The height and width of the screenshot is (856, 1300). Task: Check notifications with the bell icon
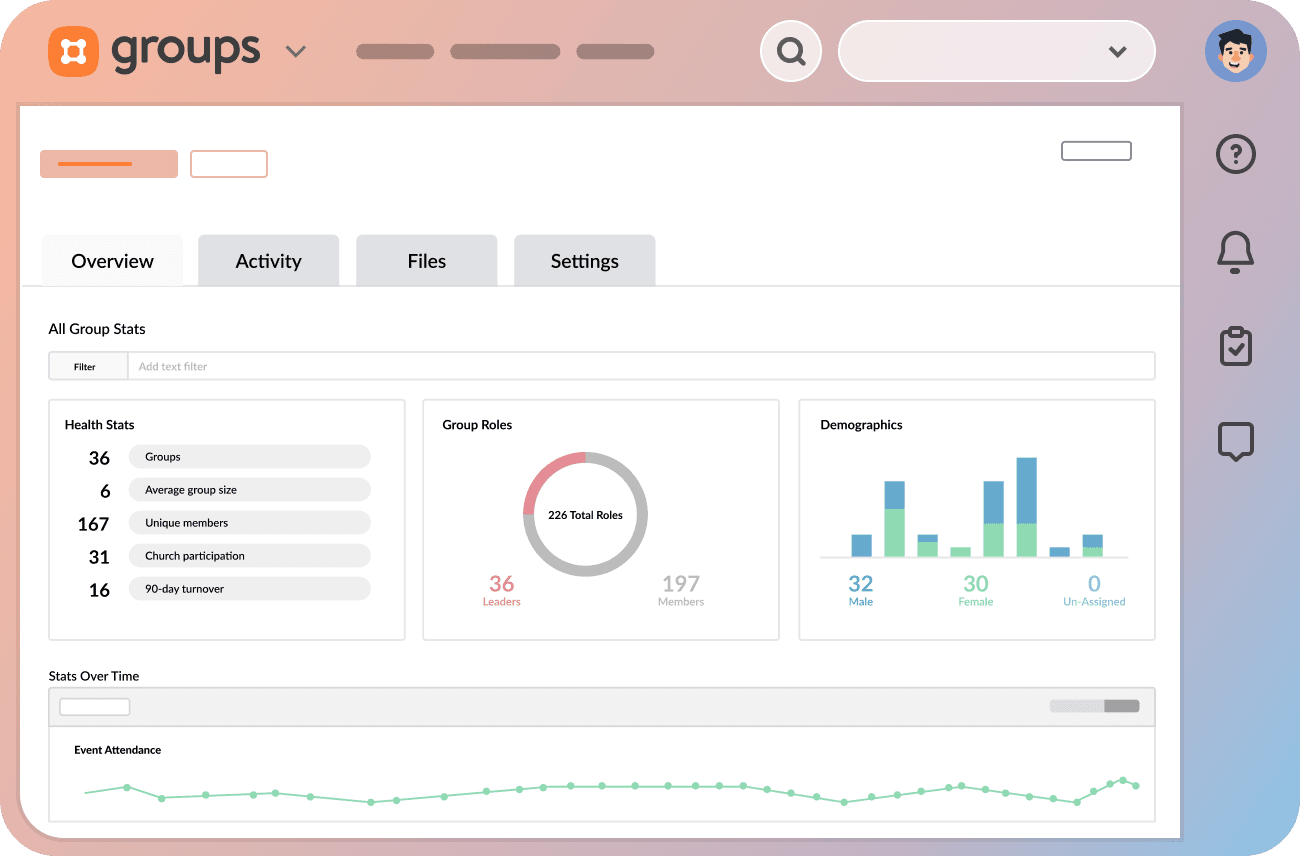point(1235,253)
